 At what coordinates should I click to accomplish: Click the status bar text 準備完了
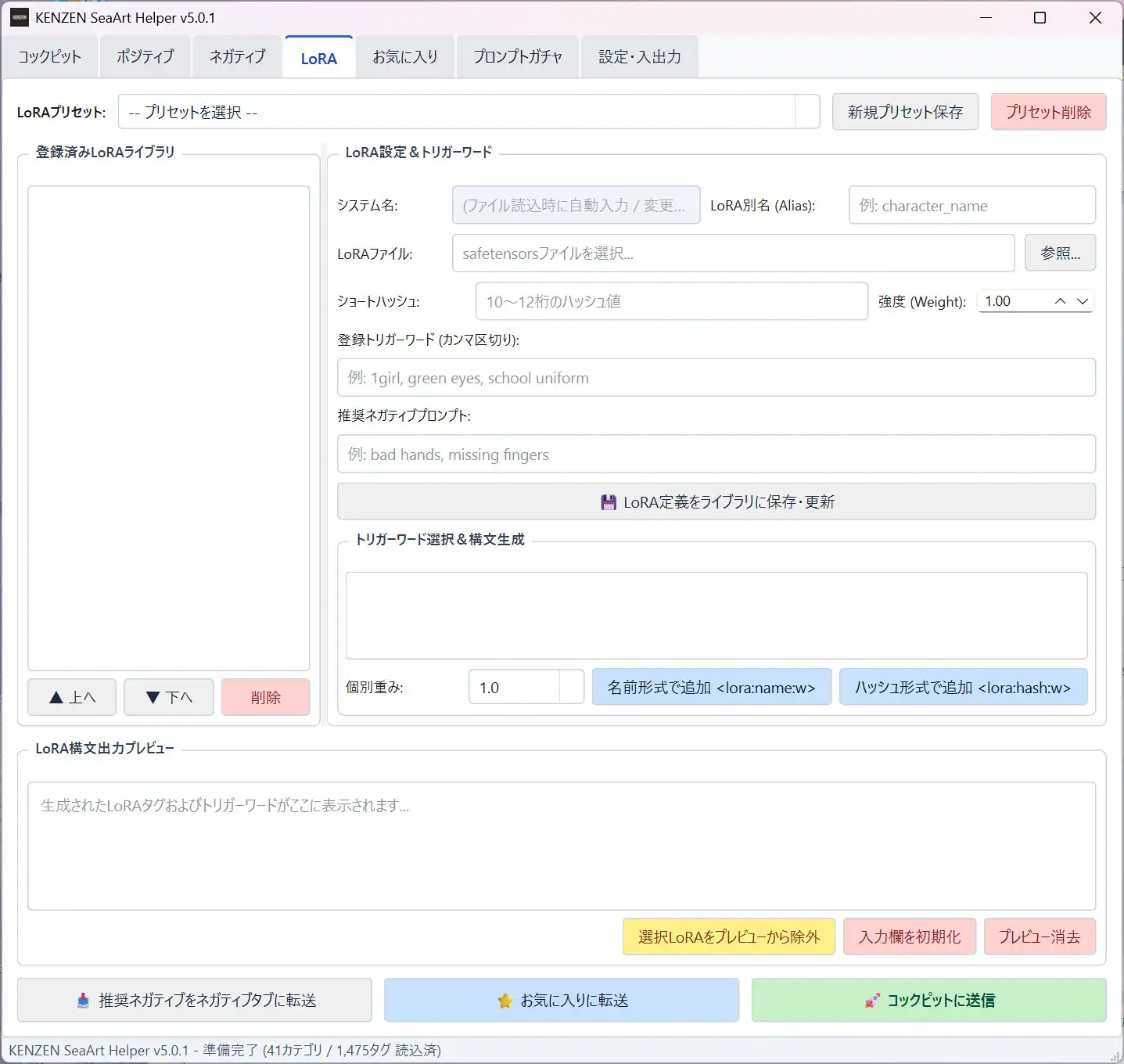coord(232,1050)
